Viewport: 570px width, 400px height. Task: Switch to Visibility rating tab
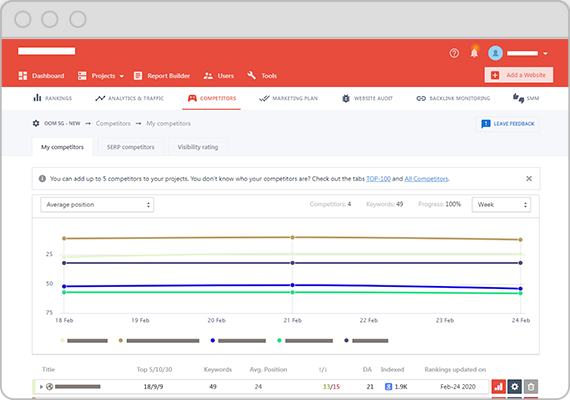(x=198, y=147)
